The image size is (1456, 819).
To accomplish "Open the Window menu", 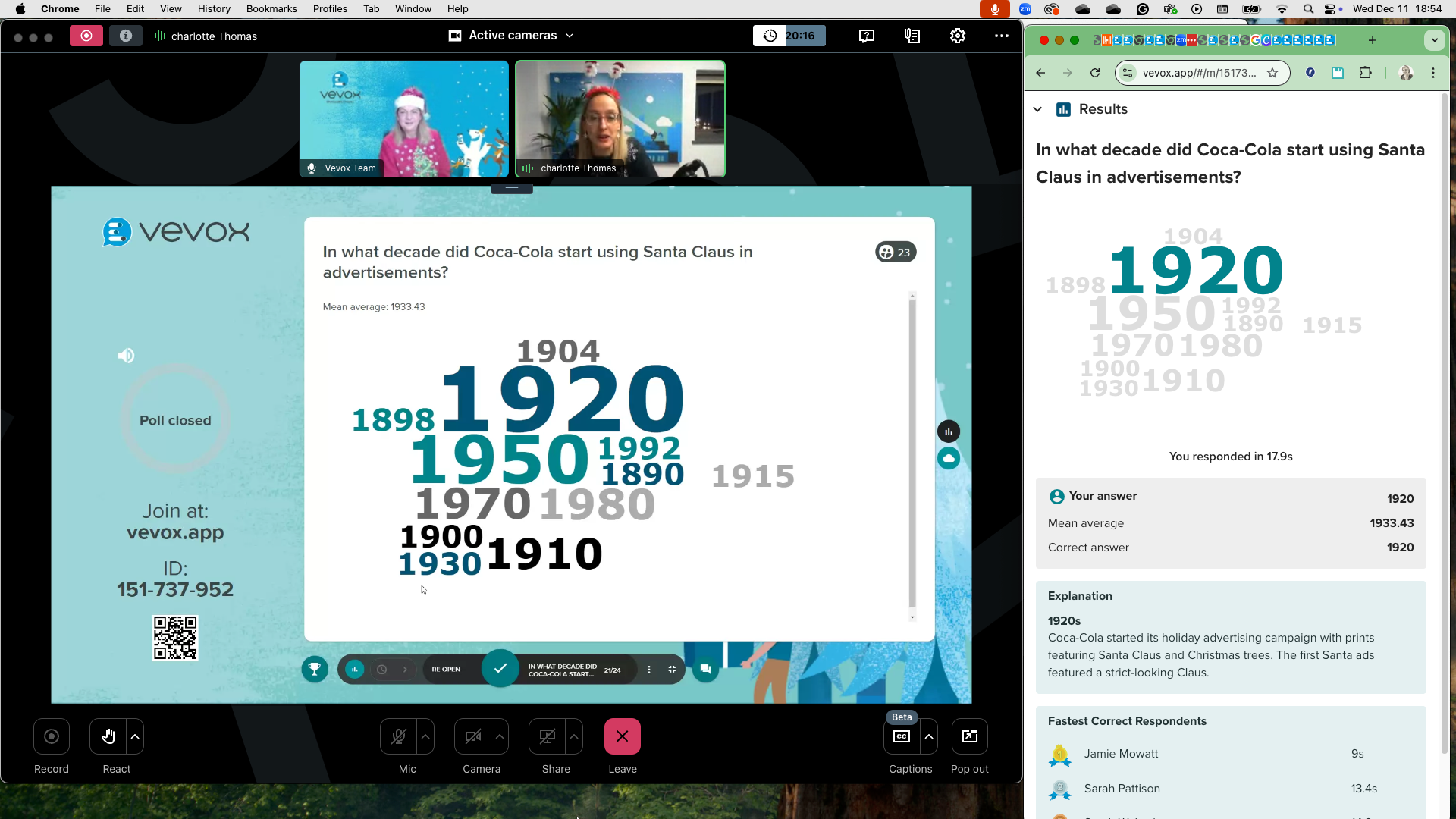I will pos(413,8).
